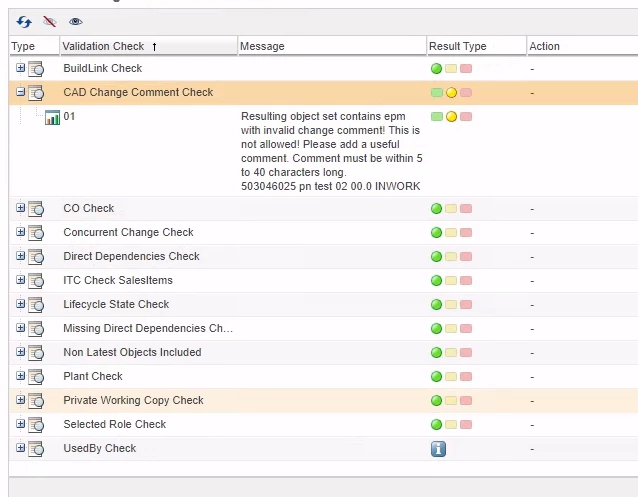Select the ITC Check SalesItems text
638x497 pixels.
tap(118, 280)
